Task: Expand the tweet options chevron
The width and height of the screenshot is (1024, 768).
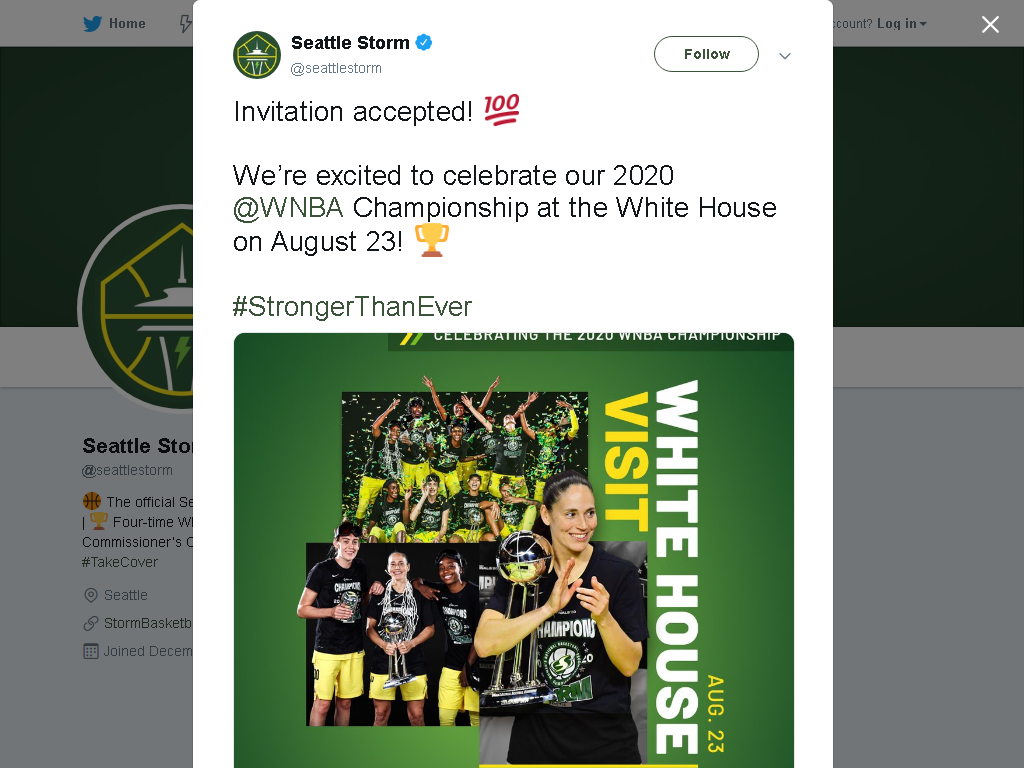Action: point(785,56)
